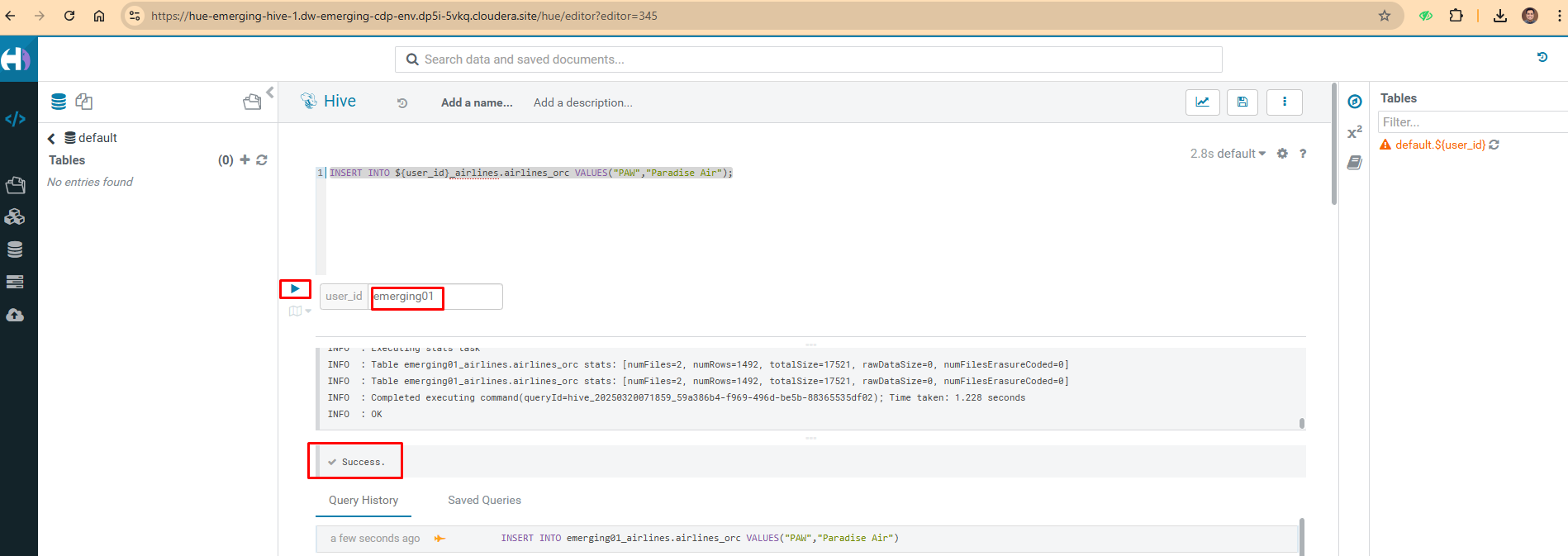
Task: Open the editor settings gear icon
Action: 1282,154
